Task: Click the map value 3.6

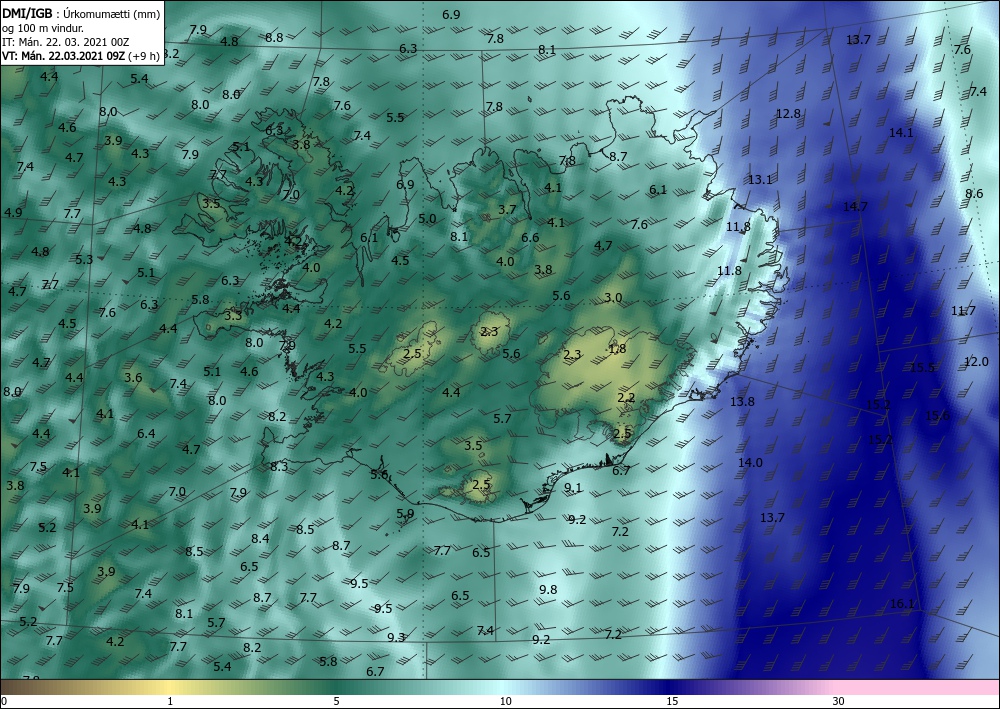Action: pyautogui.click(x=133, y=377)
